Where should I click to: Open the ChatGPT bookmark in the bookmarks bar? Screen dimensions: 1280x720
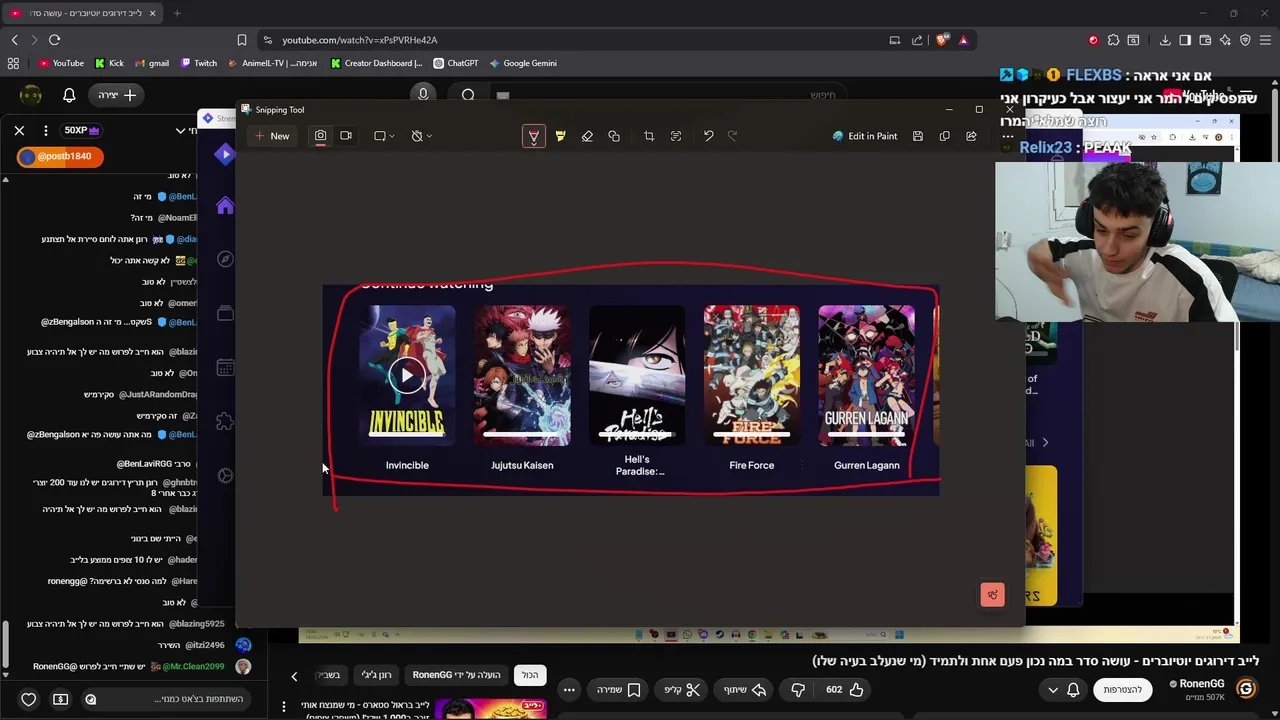456,63
